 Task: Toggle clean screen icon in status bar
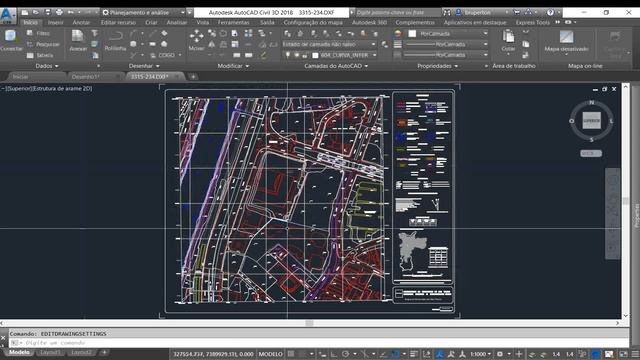(x=623, y=354)
